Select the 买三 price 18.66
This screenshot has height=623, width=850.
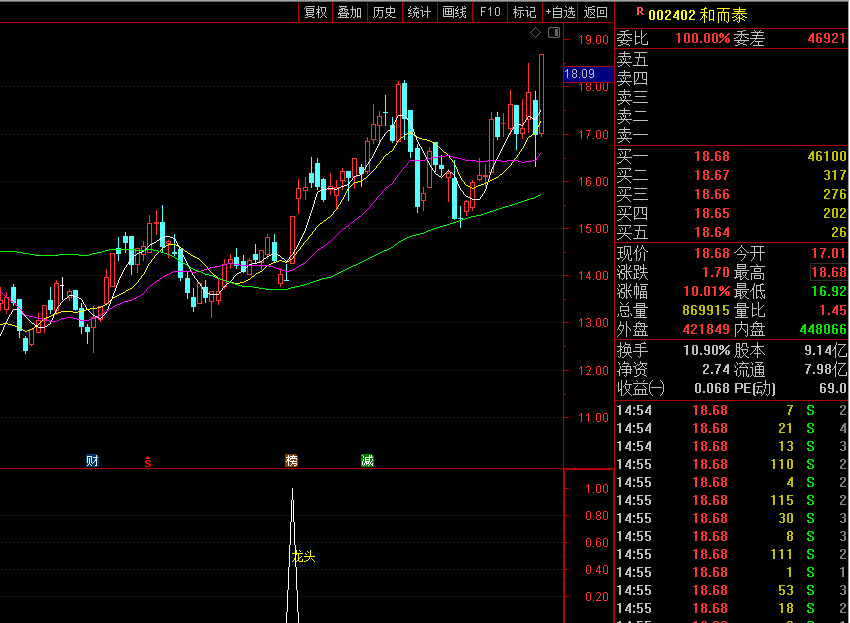click(x=712, y=195)
